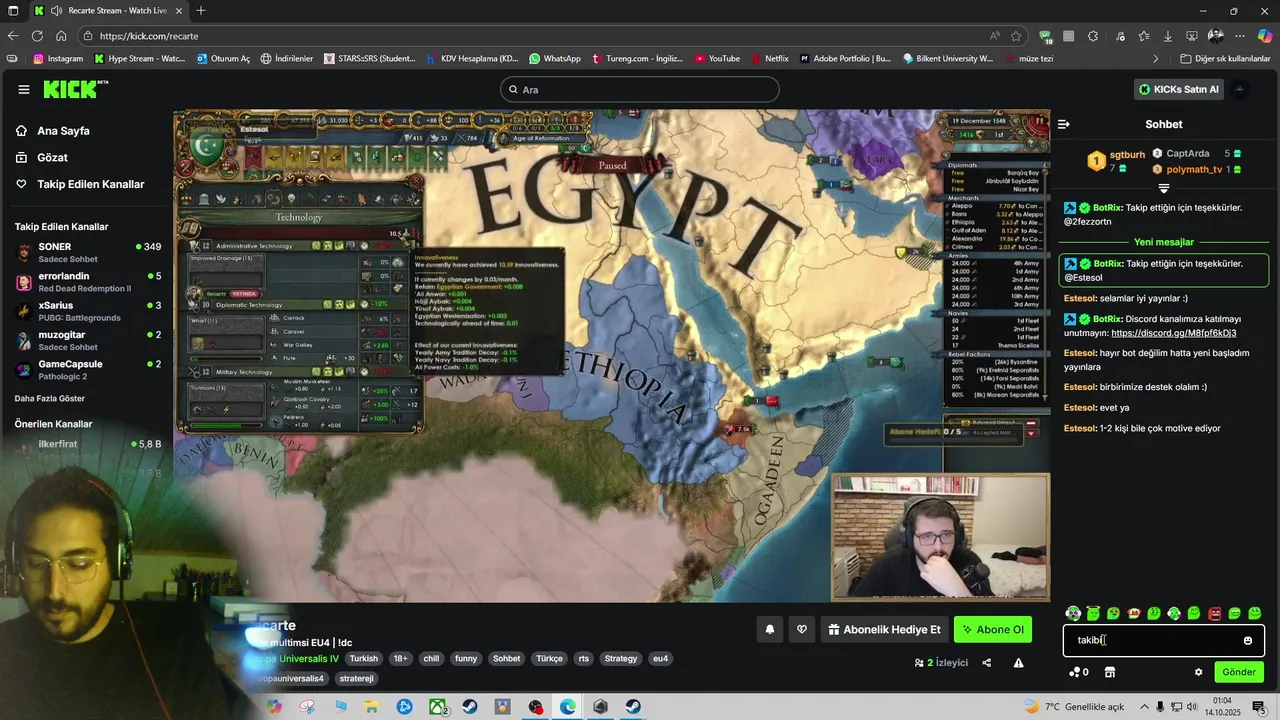Insert the angry red emote

1215,613
